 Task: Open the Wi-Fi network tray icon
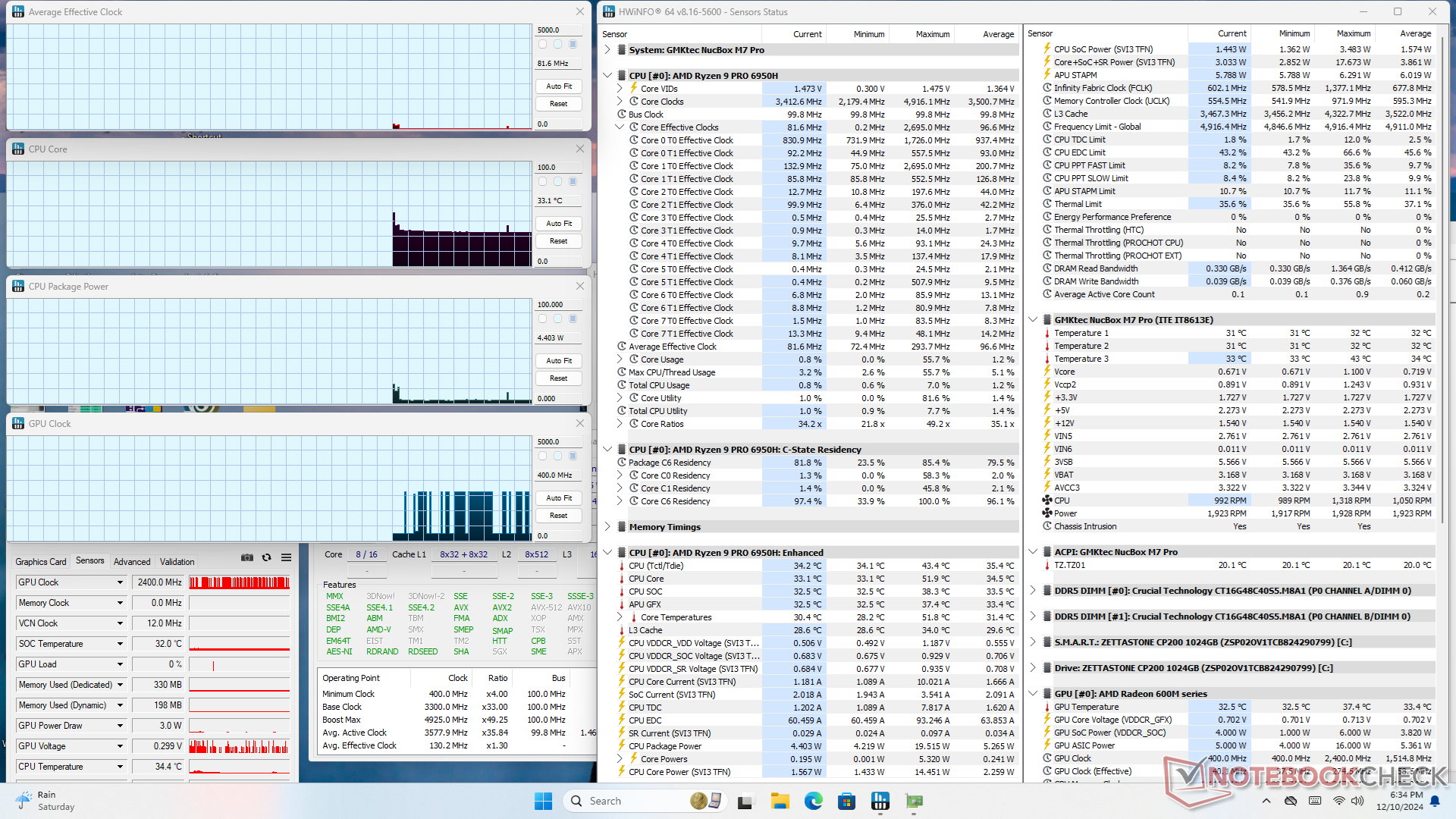point(1339,801)
